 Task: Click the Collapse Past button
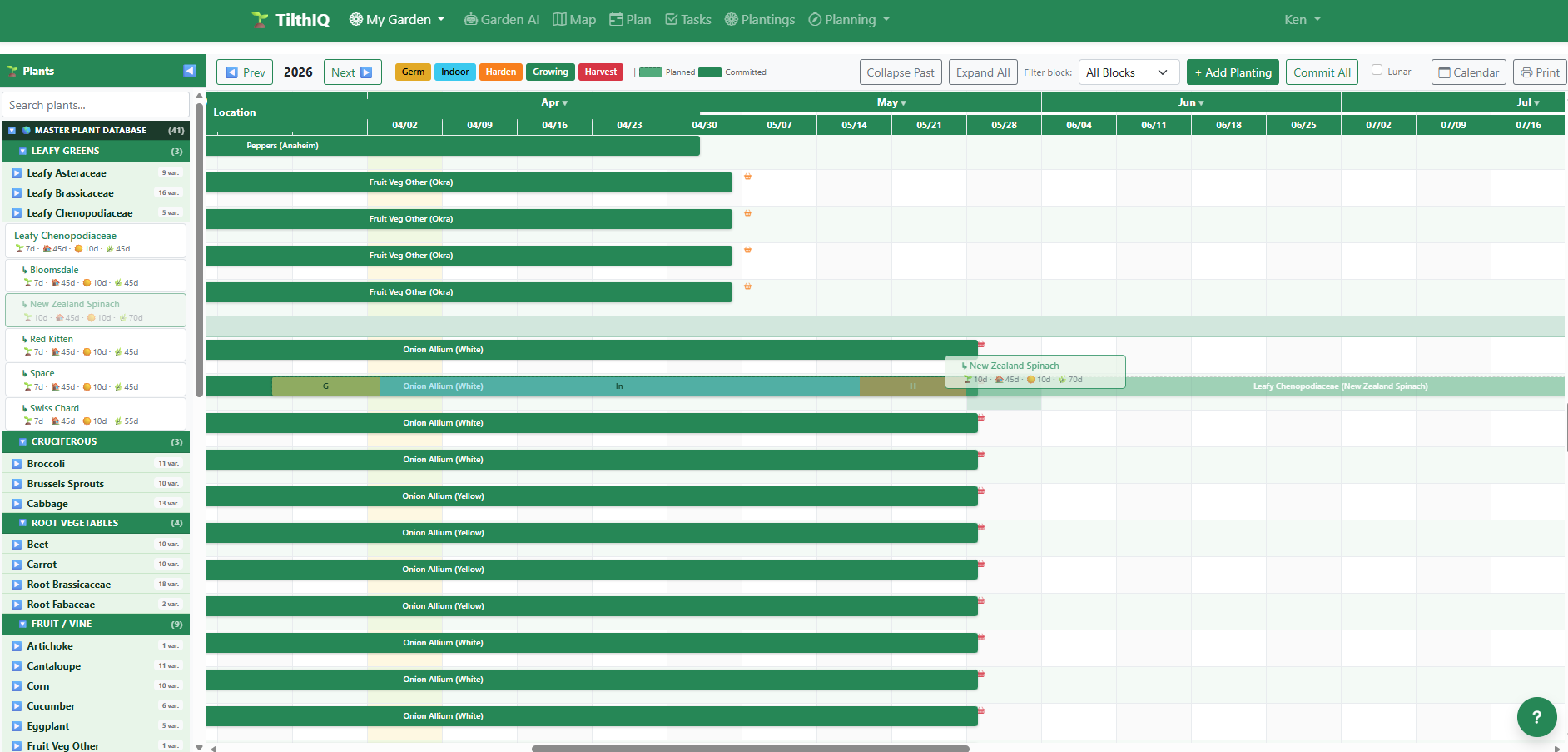tap(901, 72)
